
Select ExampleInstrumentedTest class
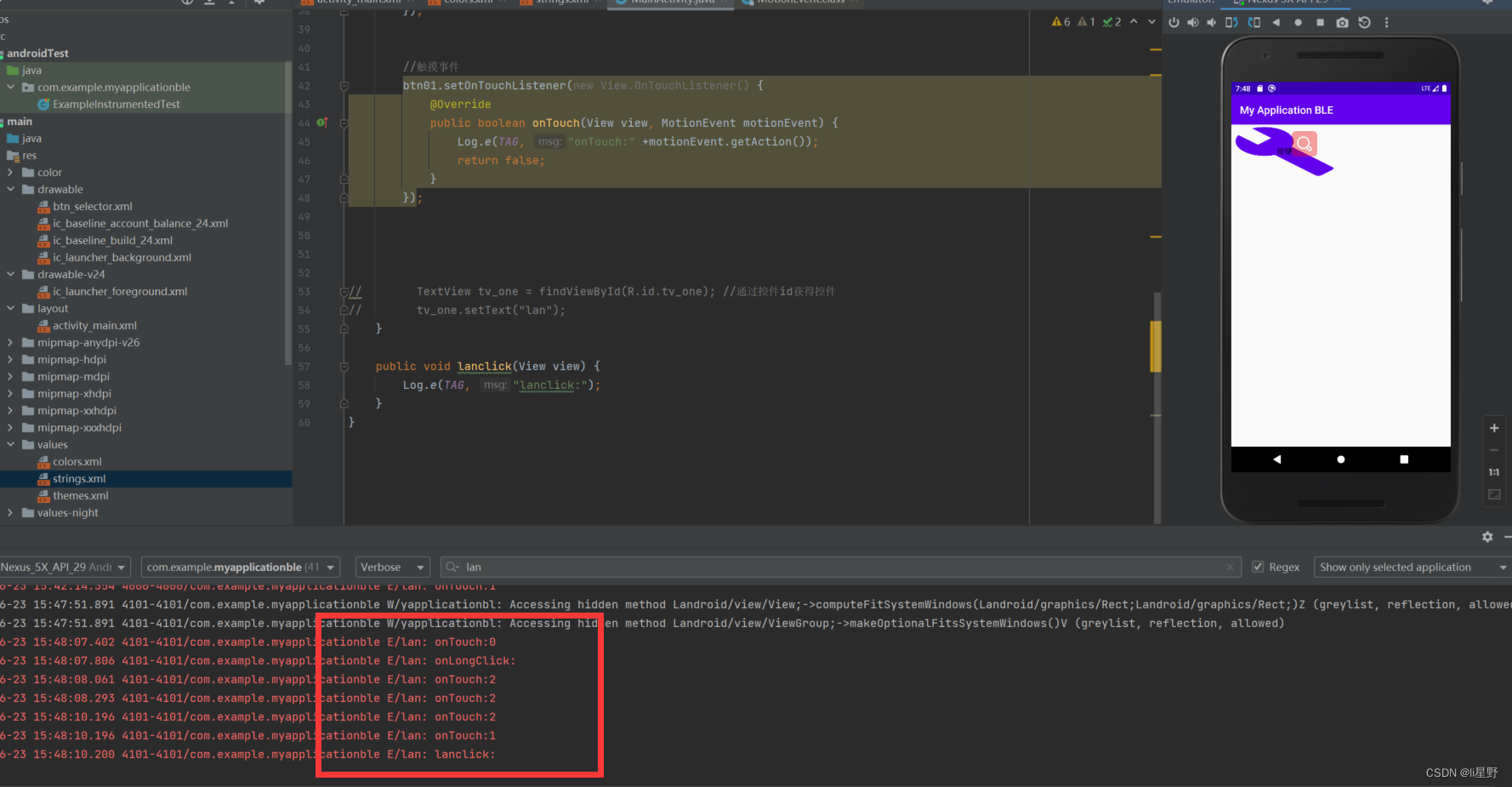click(x=116, y=104)
